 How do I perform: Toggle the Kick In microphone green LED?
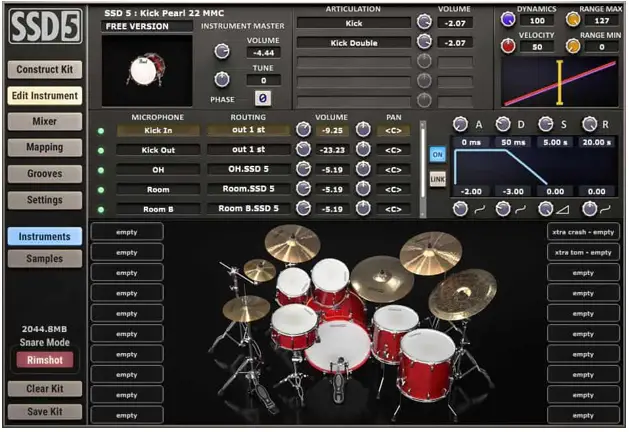[101, 131]
